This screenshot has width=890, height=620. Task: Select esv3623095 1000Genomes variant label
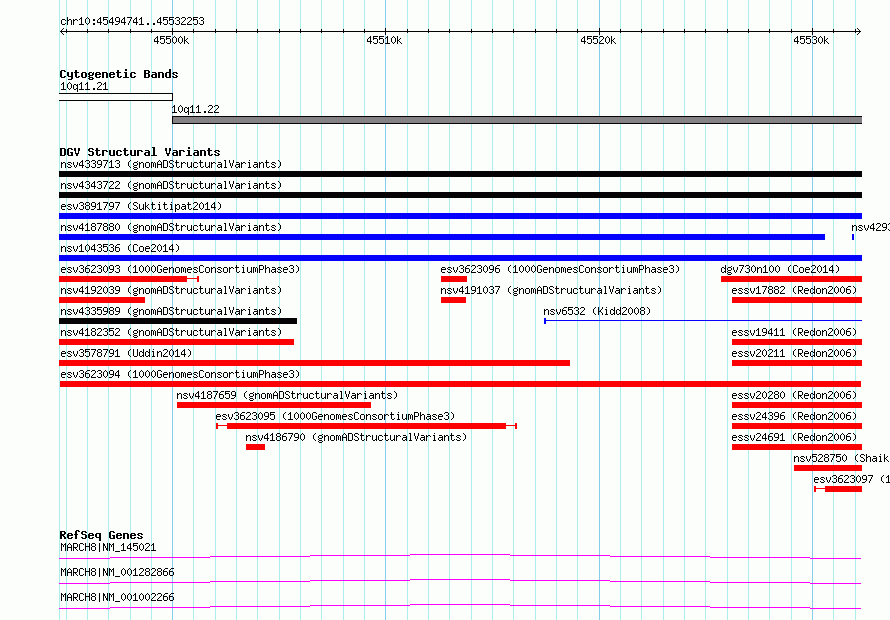(335, 416)
